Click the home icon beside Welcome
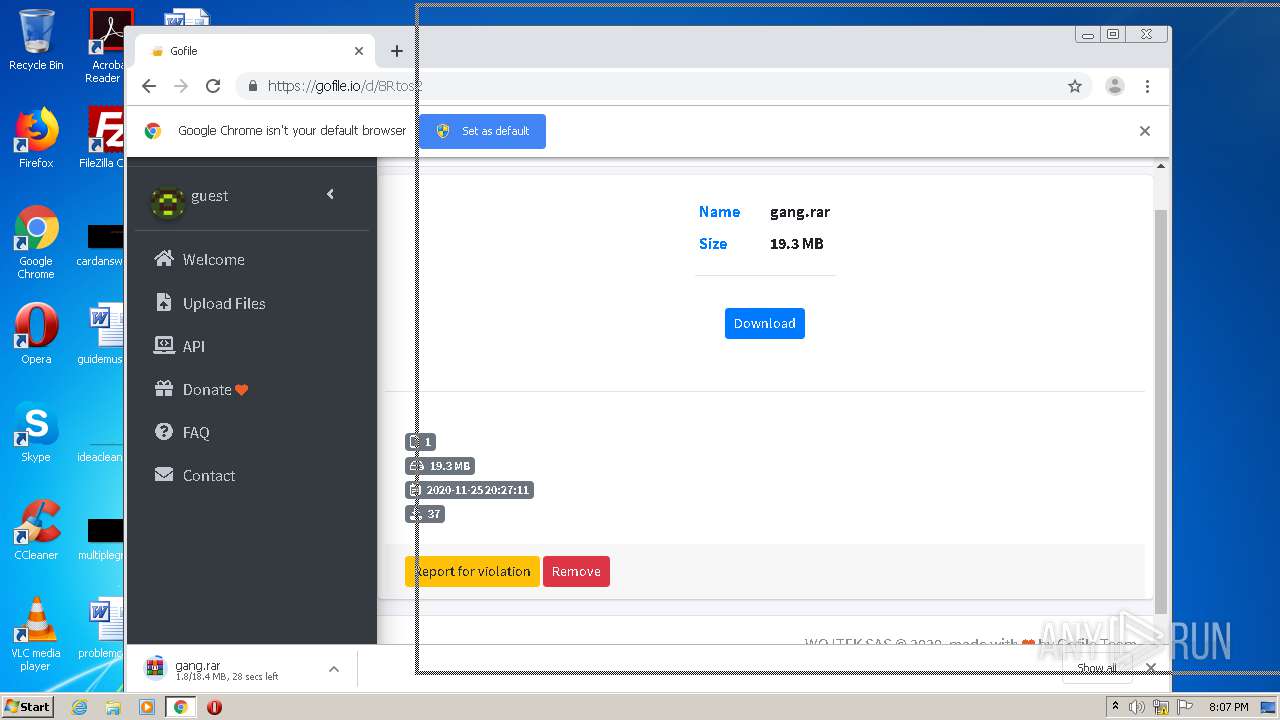This screenshot has height=720, width=1280. pos(164,259)
